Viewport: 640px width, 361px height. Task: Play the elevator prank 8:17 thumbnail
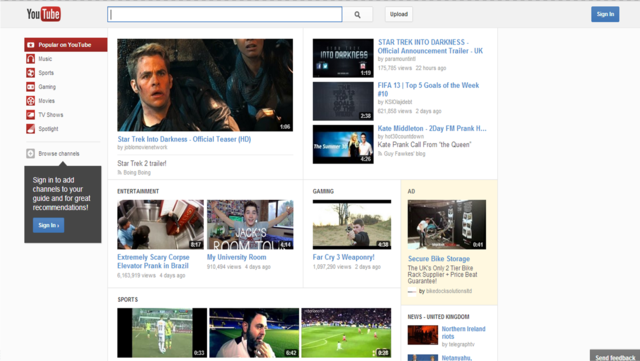click(x=160, y=225)
